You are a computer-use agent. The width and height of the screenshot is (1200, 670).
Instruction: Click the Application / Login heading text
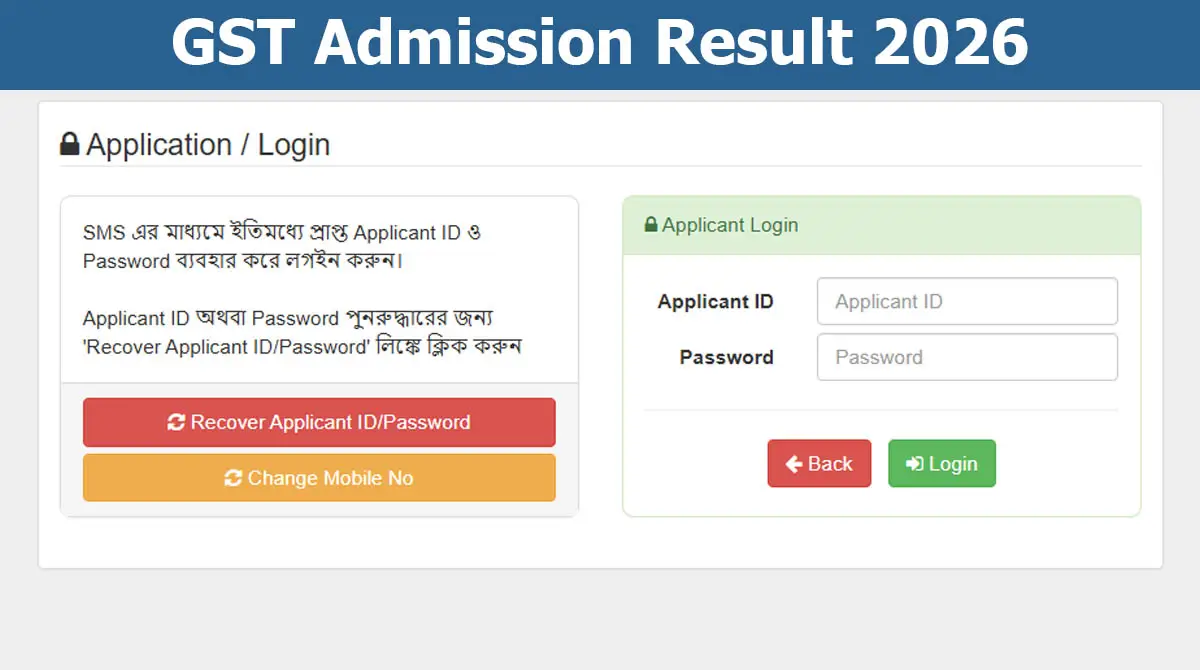(208, 145)
